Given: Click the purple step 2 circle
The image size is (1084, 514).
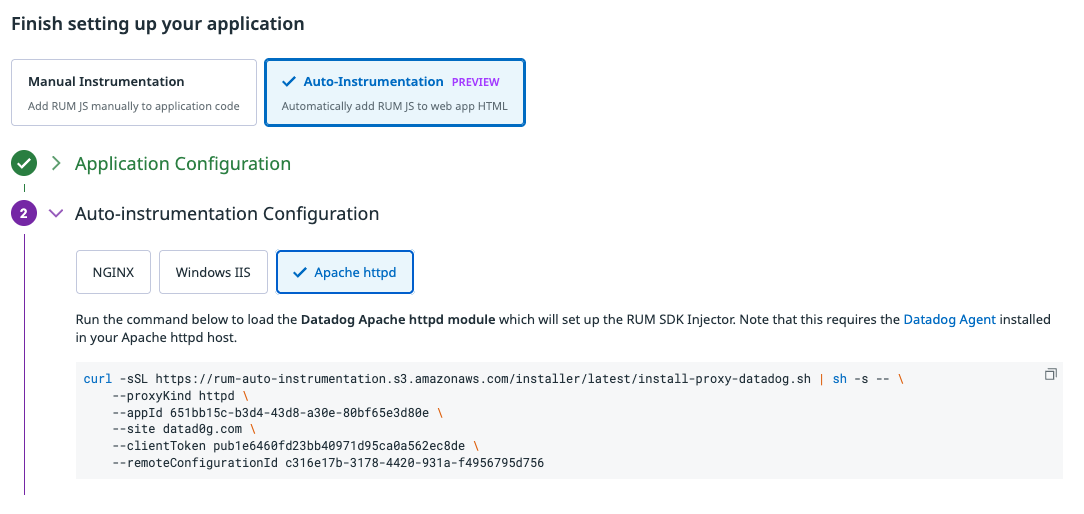Looking at the screenshot, I should point(24,214).
